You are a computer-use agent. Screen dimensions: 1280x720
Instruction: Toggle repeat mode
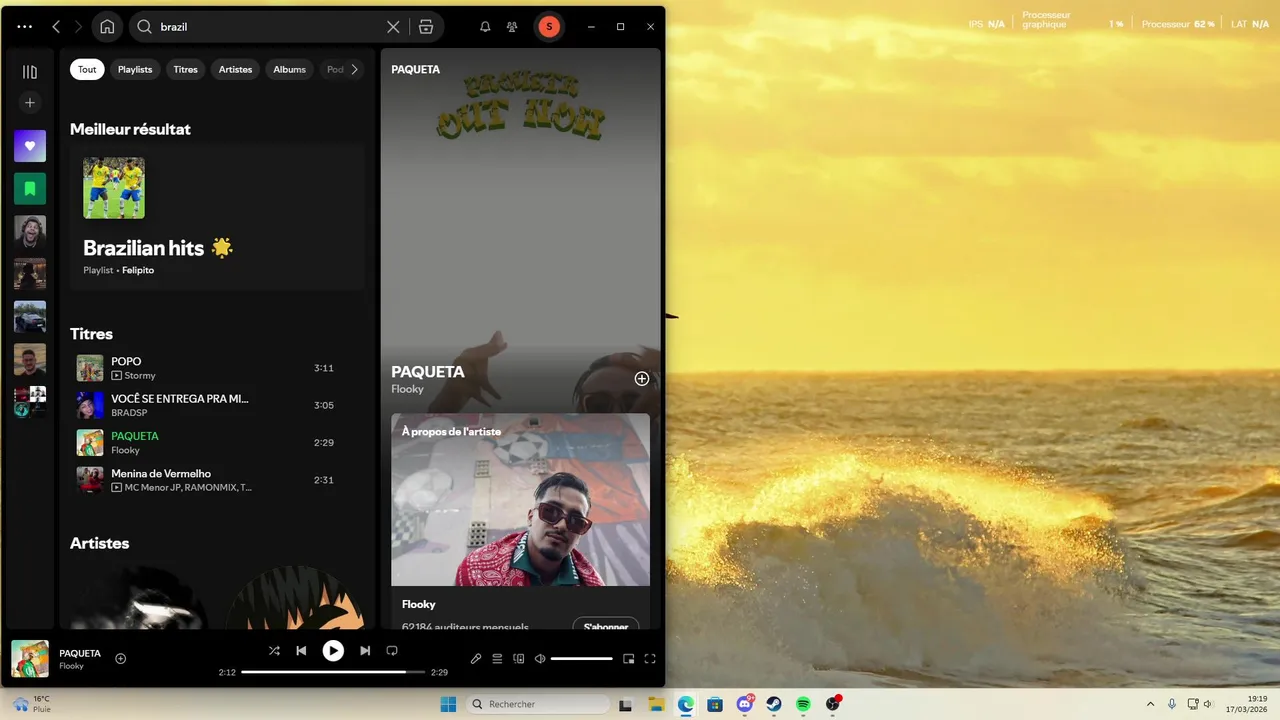tap(392, 650)
